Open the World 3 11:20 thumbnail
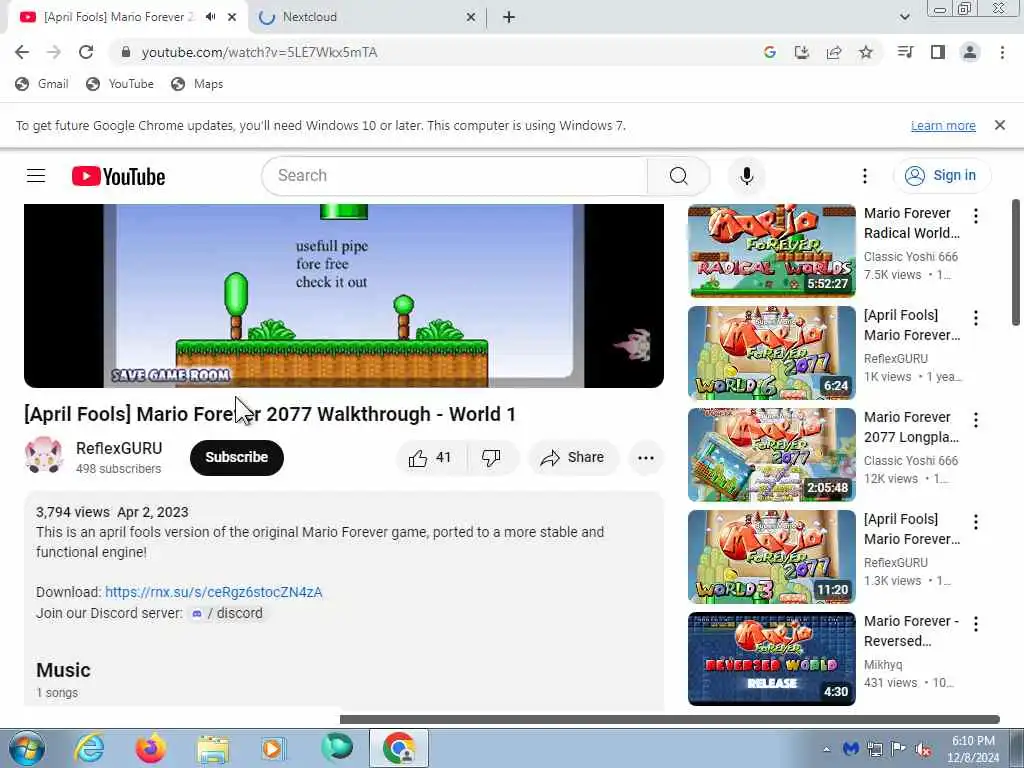Image resolution: width=1024 pixels, height=768 pixels. click(771, 556)
